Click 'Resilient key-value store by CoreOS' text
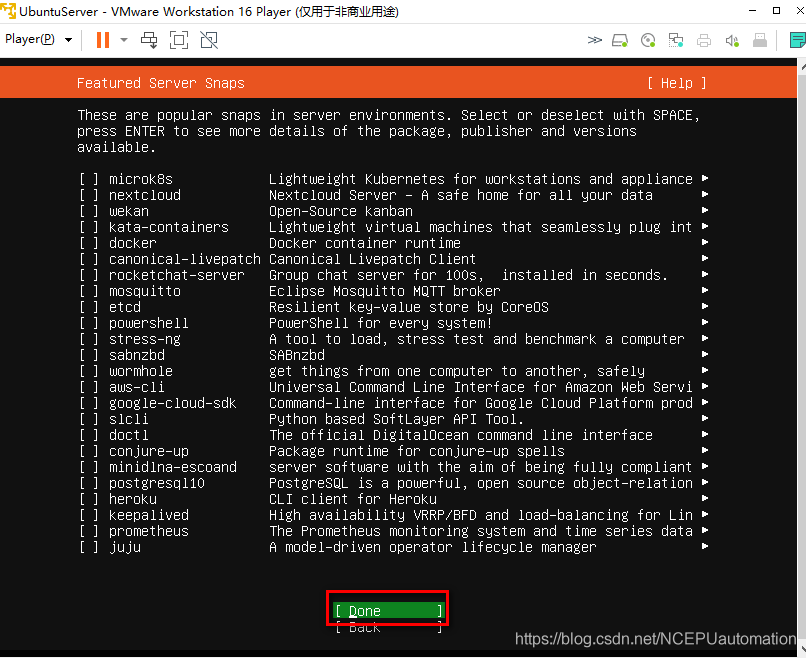The image size is (806, 658). click(409, 307)
